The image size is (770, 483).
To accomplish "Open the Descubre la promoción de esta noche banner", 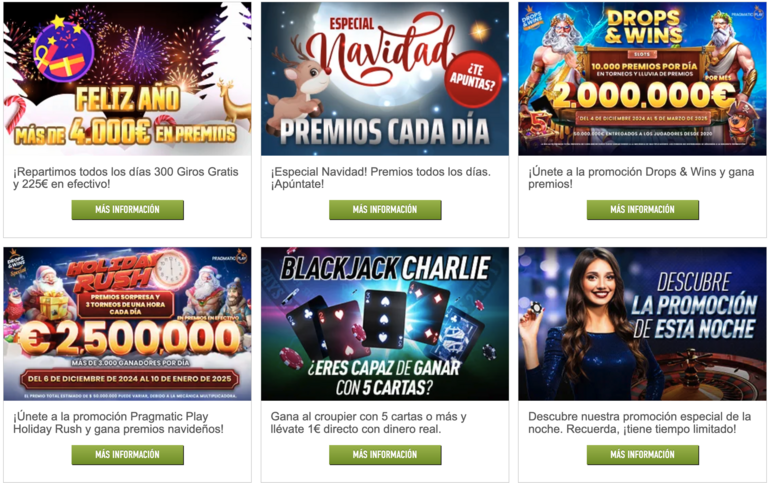I will pos(642,324).
